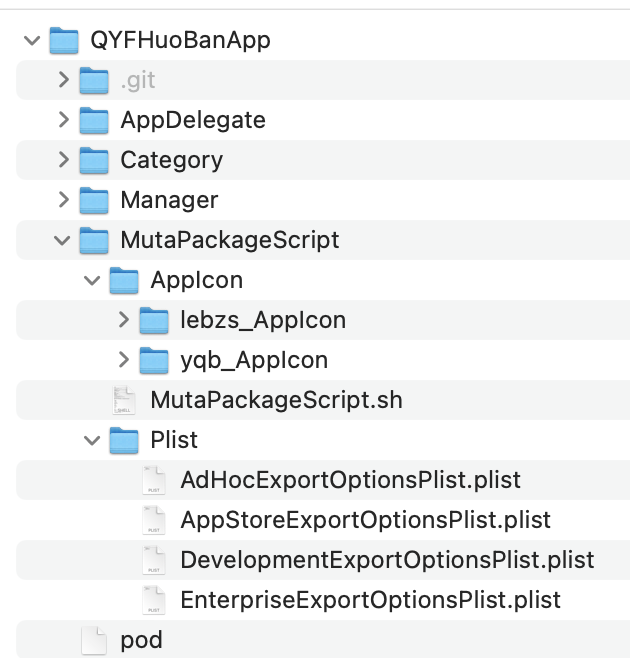Click the lebzs_AppIcon folder icon
The width and height of the screenshot is (630, 664).
pyautogui.click(x=154, y=320)
